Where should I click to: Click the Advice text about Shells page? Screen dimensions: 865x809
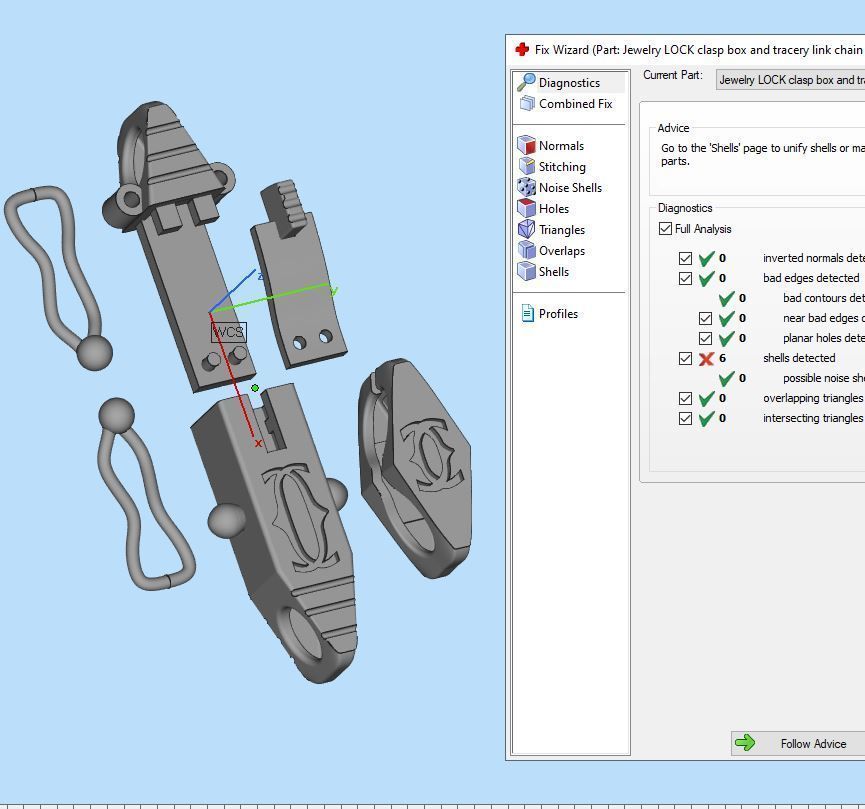pos(763,155)
